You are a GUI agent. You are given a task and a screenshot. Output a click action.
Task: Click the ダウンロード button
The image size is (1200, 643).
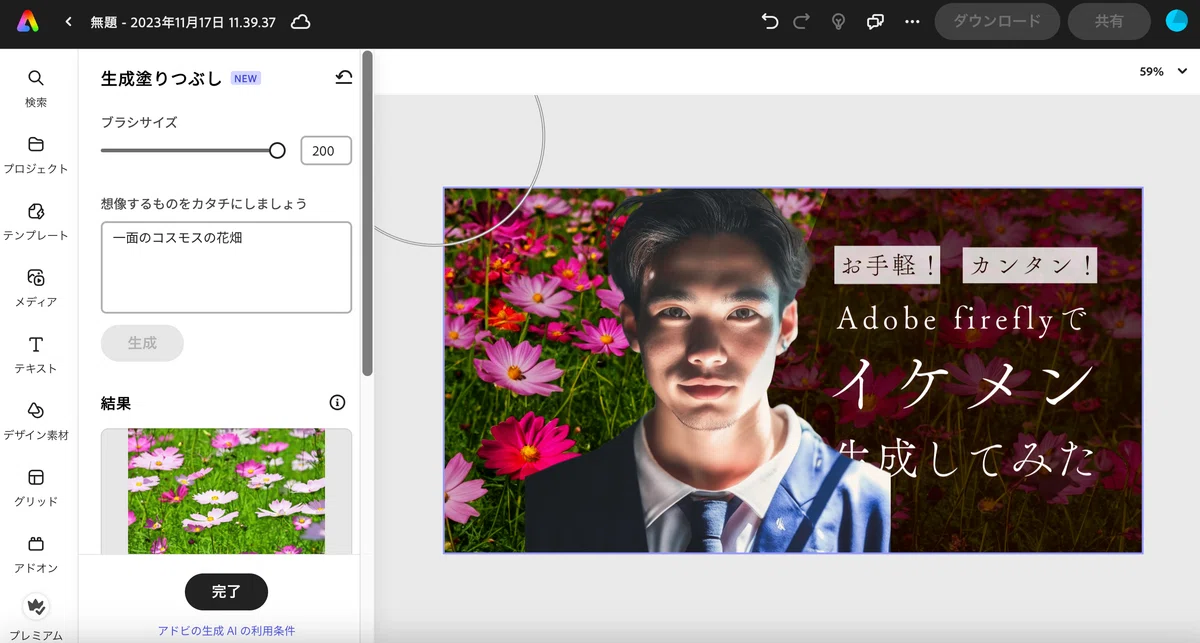tap(997, 21)
